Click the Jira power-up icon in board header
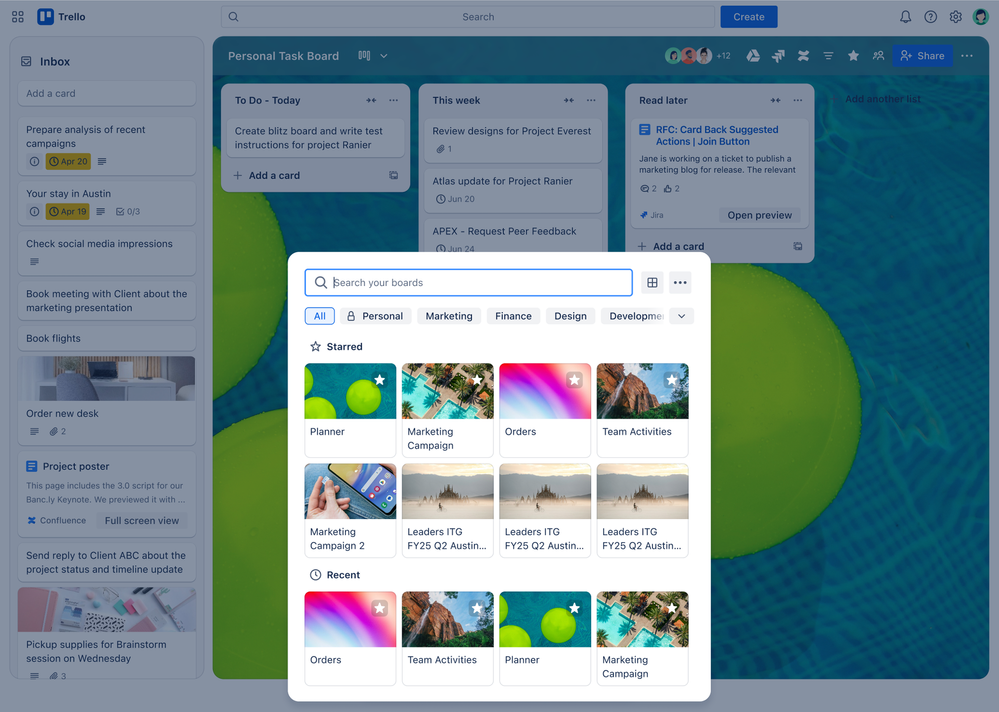 point(778,56)
